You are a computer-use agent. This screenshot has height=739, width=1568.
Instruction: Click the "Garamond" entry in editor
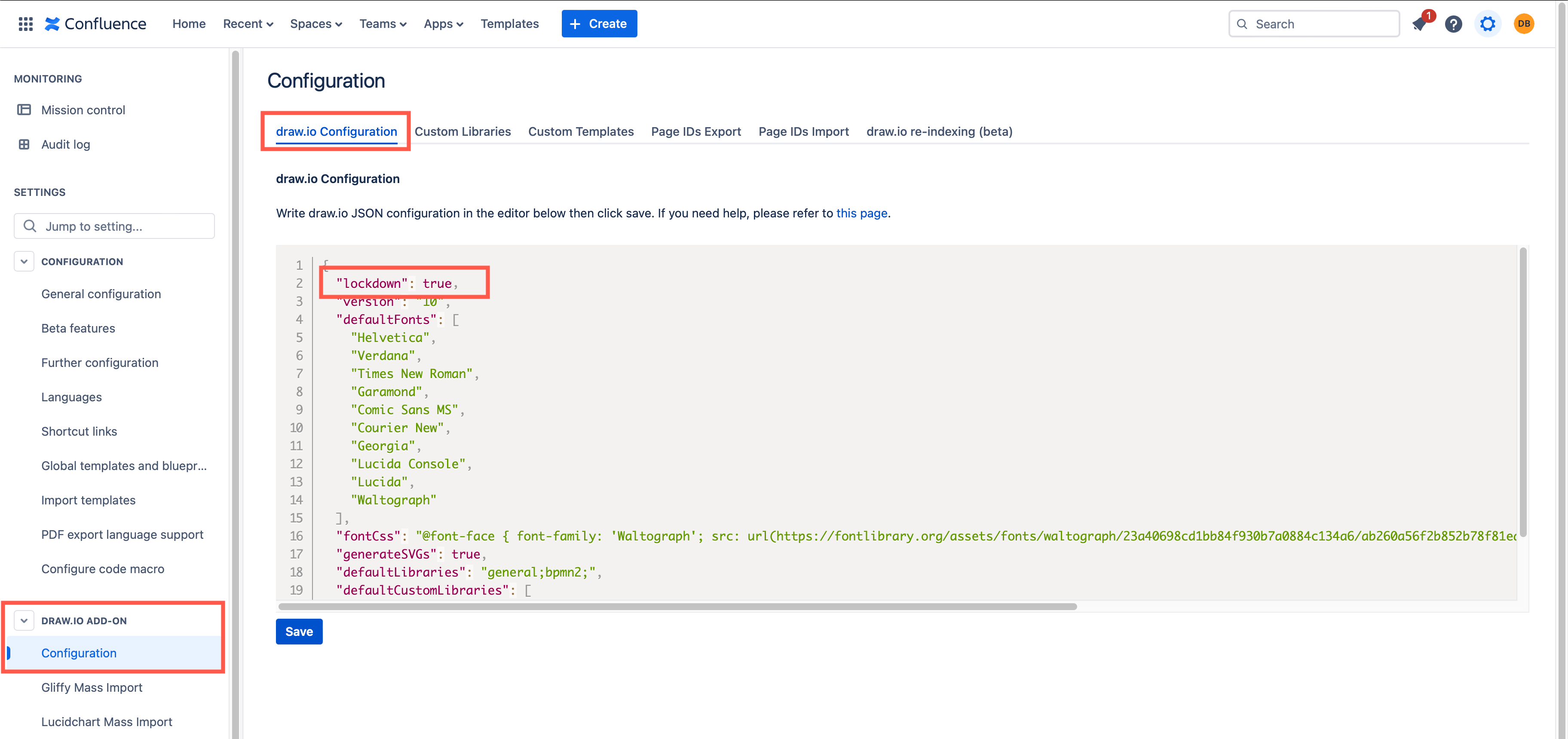tap(389, 392)
